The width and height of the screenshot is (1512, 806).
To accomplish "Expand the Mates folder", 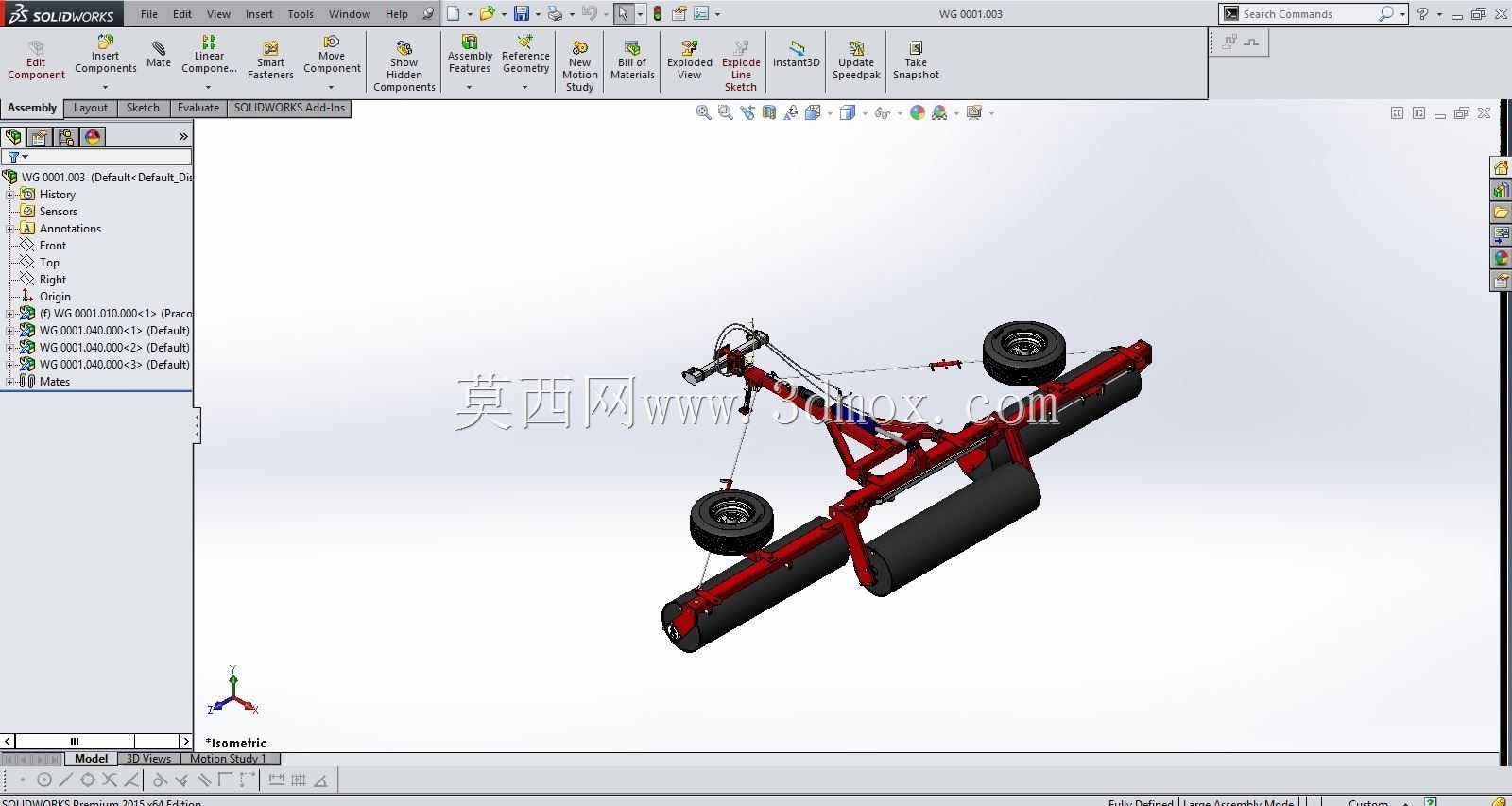I will (9, 382).
